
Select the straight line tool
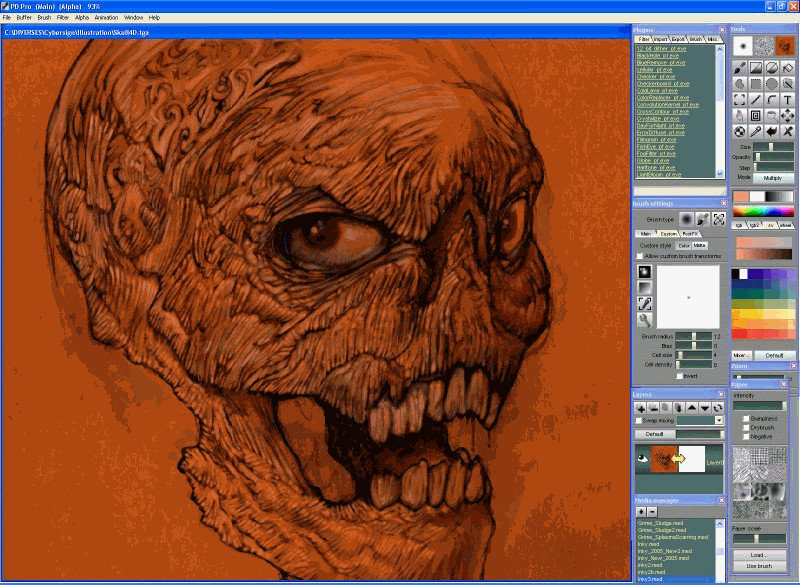(756, 99)
